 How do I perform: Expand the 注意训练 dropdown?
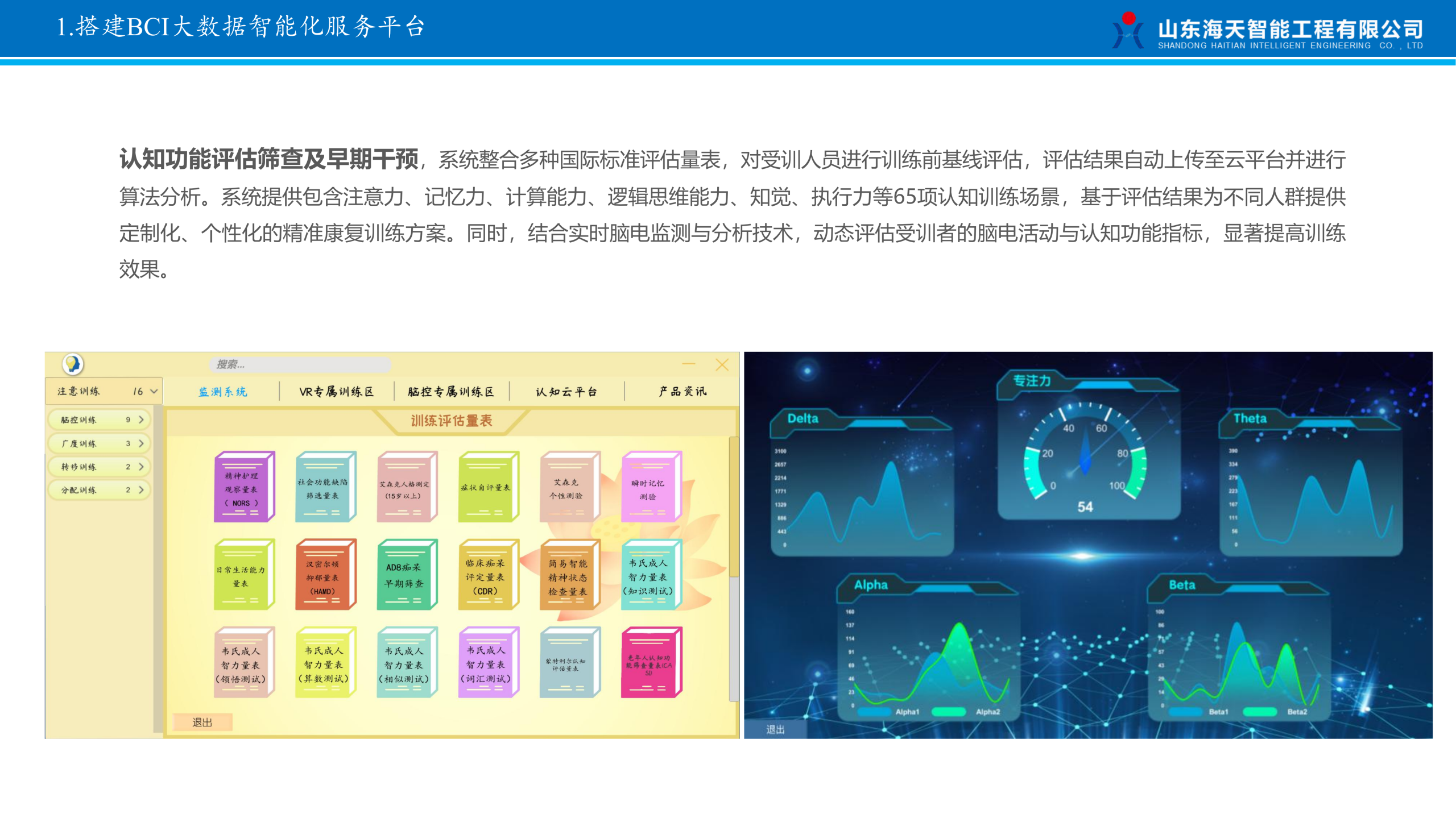pos(154,392)
